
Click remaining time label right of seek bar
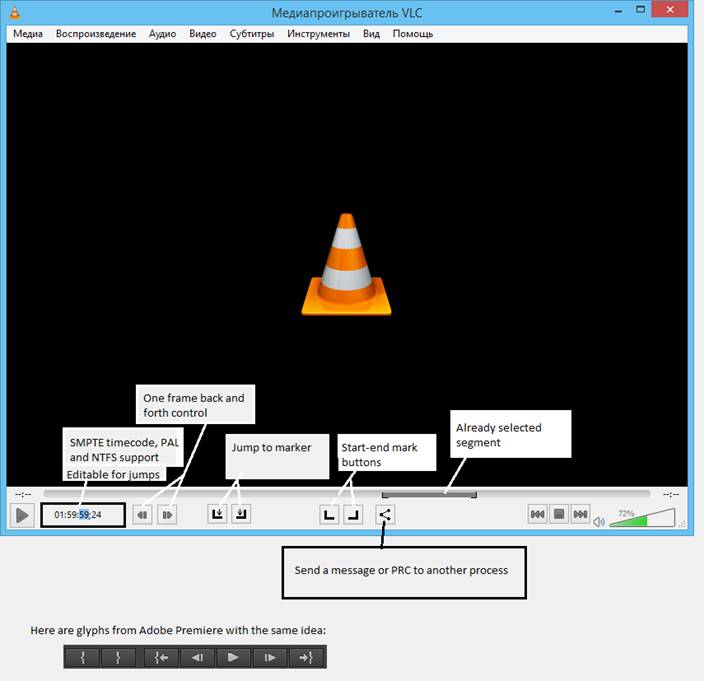click(671, 494)
